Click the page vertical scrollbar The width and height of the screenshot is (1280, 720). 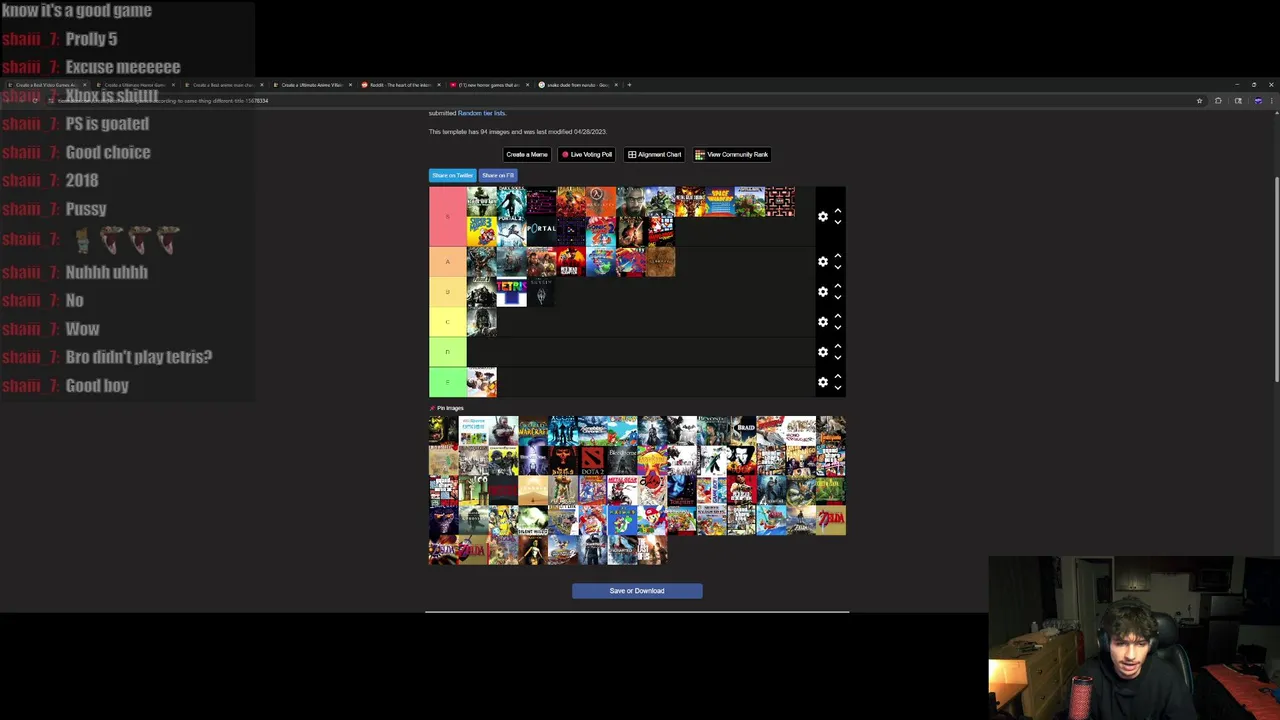[x=1276, y=280]
